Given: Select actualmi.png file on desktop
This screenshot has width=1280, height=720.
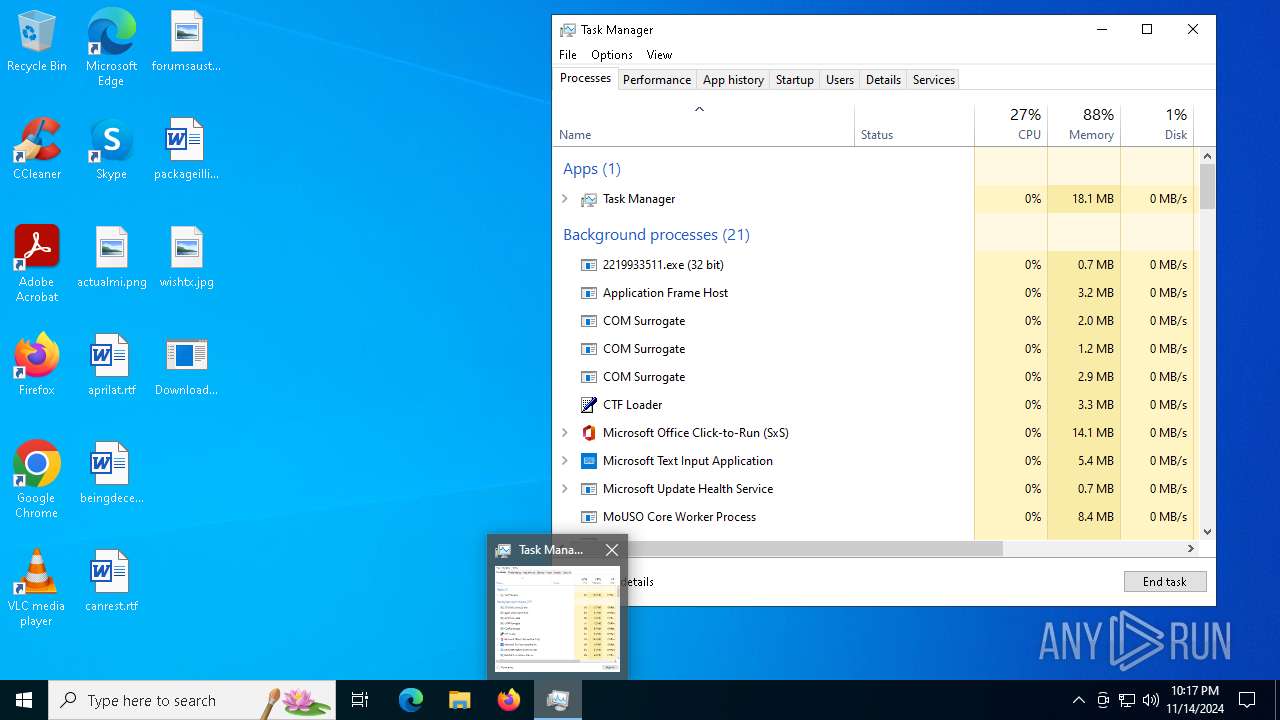Looking at the screenshot, I should point(111,258).
